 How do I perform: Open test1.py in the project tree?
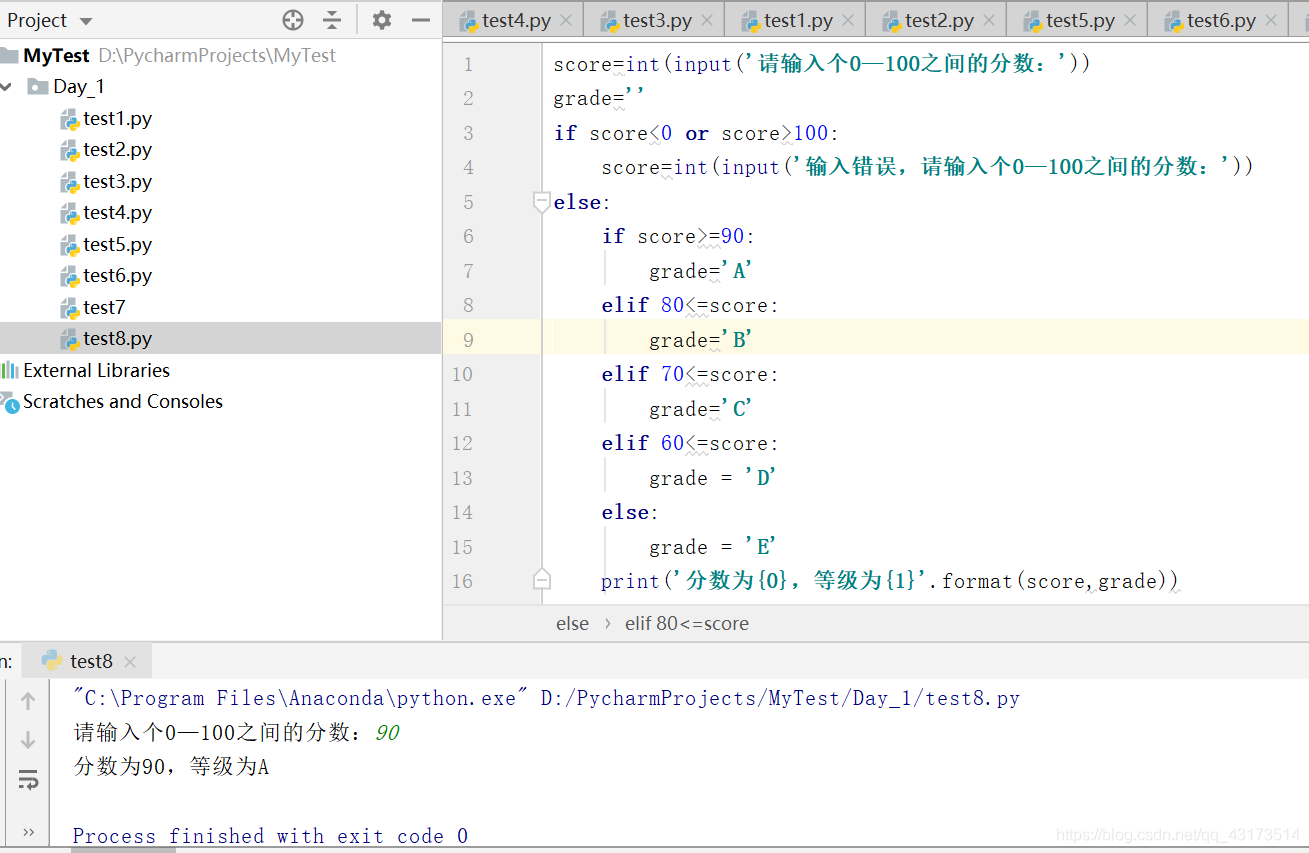click(118, 118)
